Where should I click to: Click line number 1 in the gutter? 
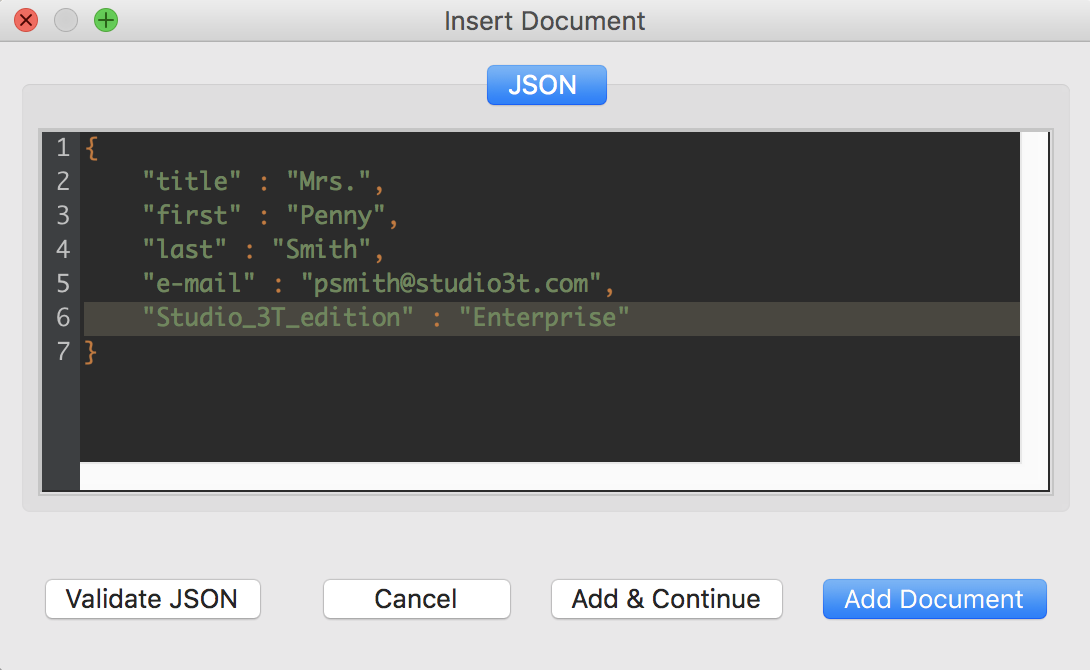[x=62, y=148]
